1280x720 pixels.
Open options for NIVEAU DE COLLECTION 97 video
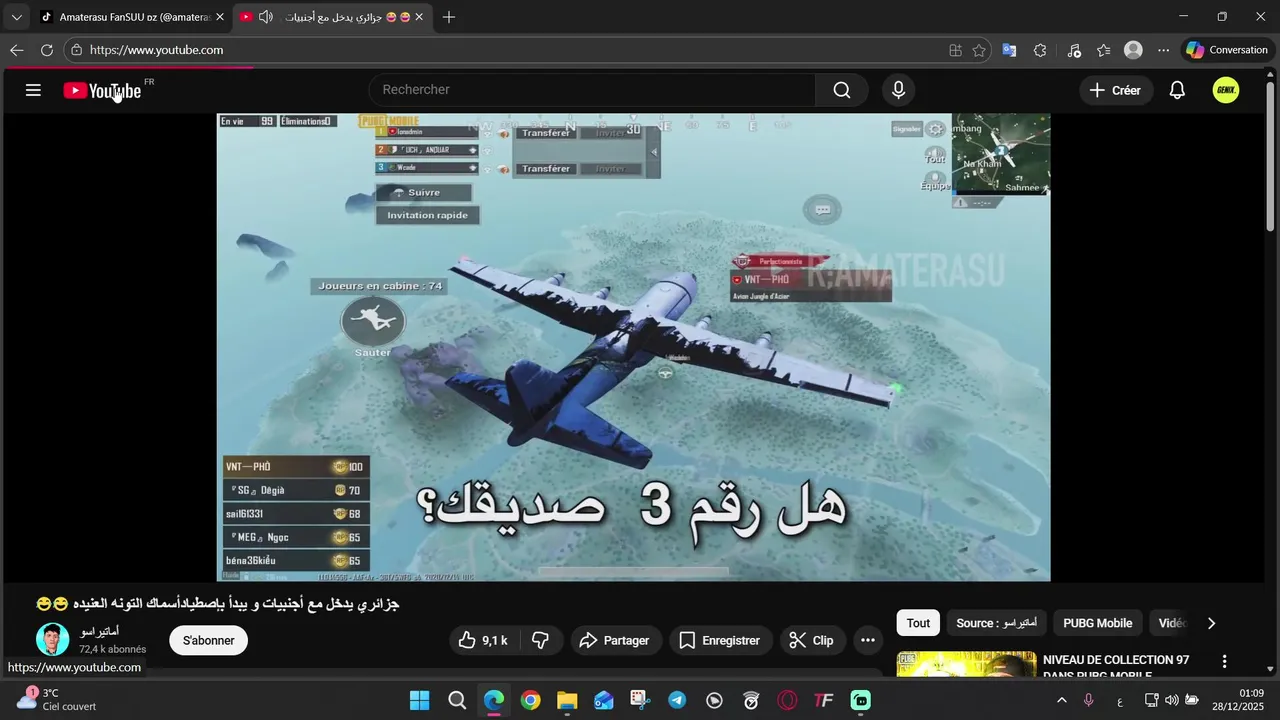point(1224,662)
